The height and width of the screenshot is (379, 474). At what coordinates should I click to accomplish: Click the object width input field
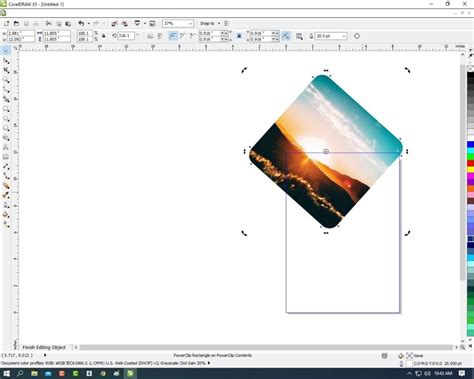57,33
